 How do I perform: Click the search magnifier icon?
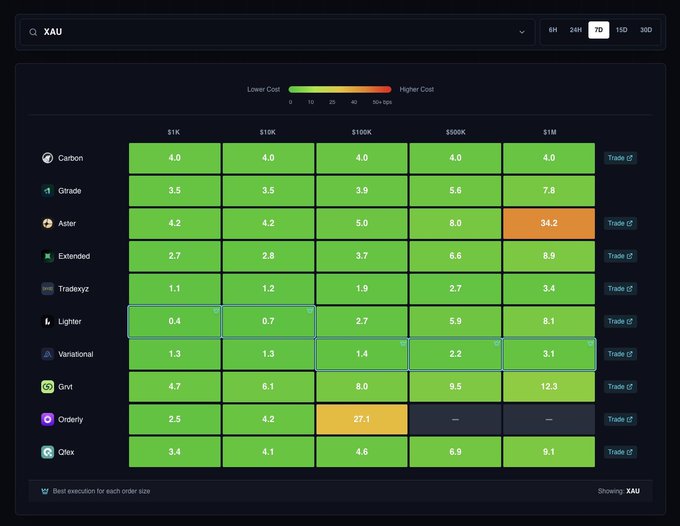pyautogui.click(x=33, y=32)
